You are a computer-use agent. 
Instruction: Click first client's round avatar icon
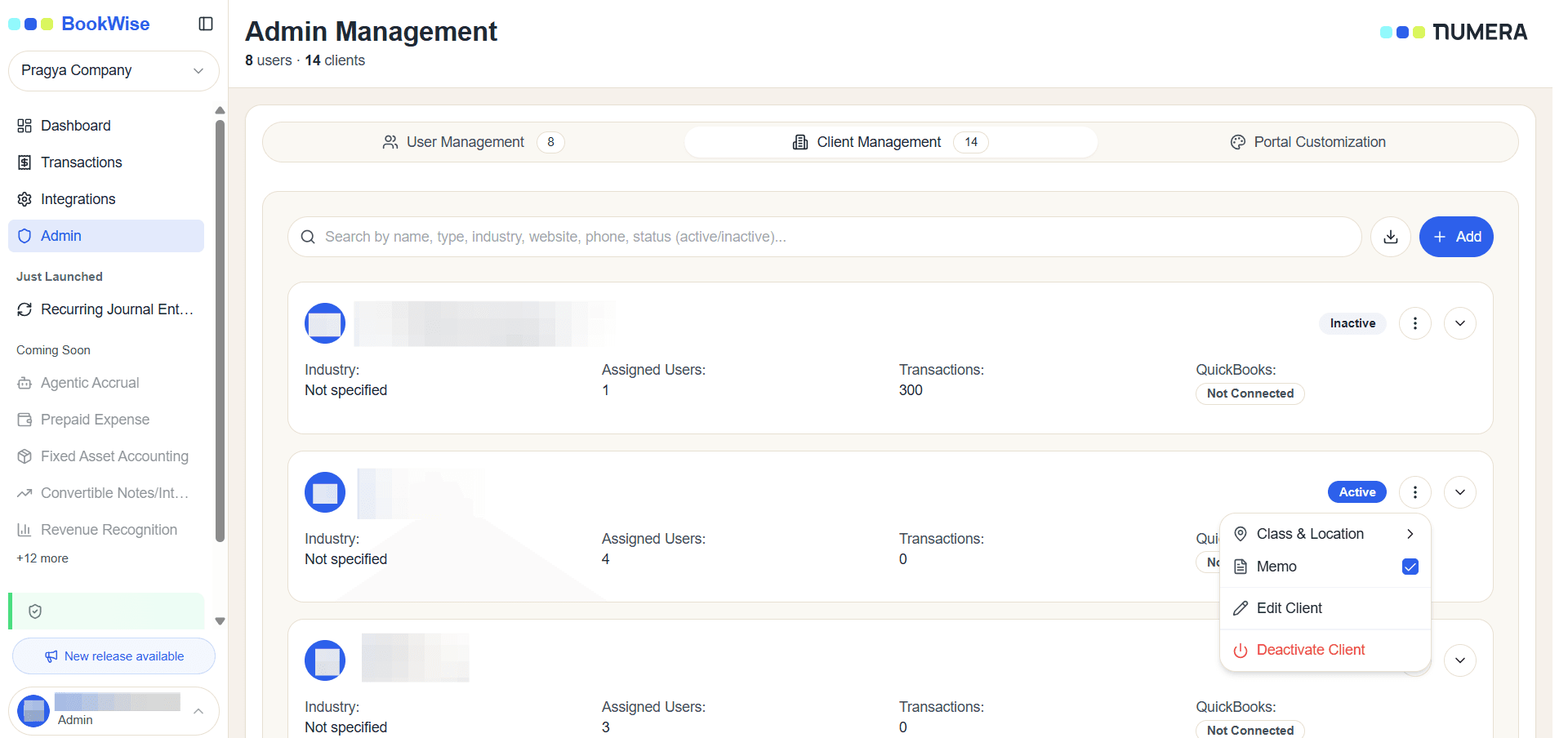pyautogui.click(x=325, y=323)
